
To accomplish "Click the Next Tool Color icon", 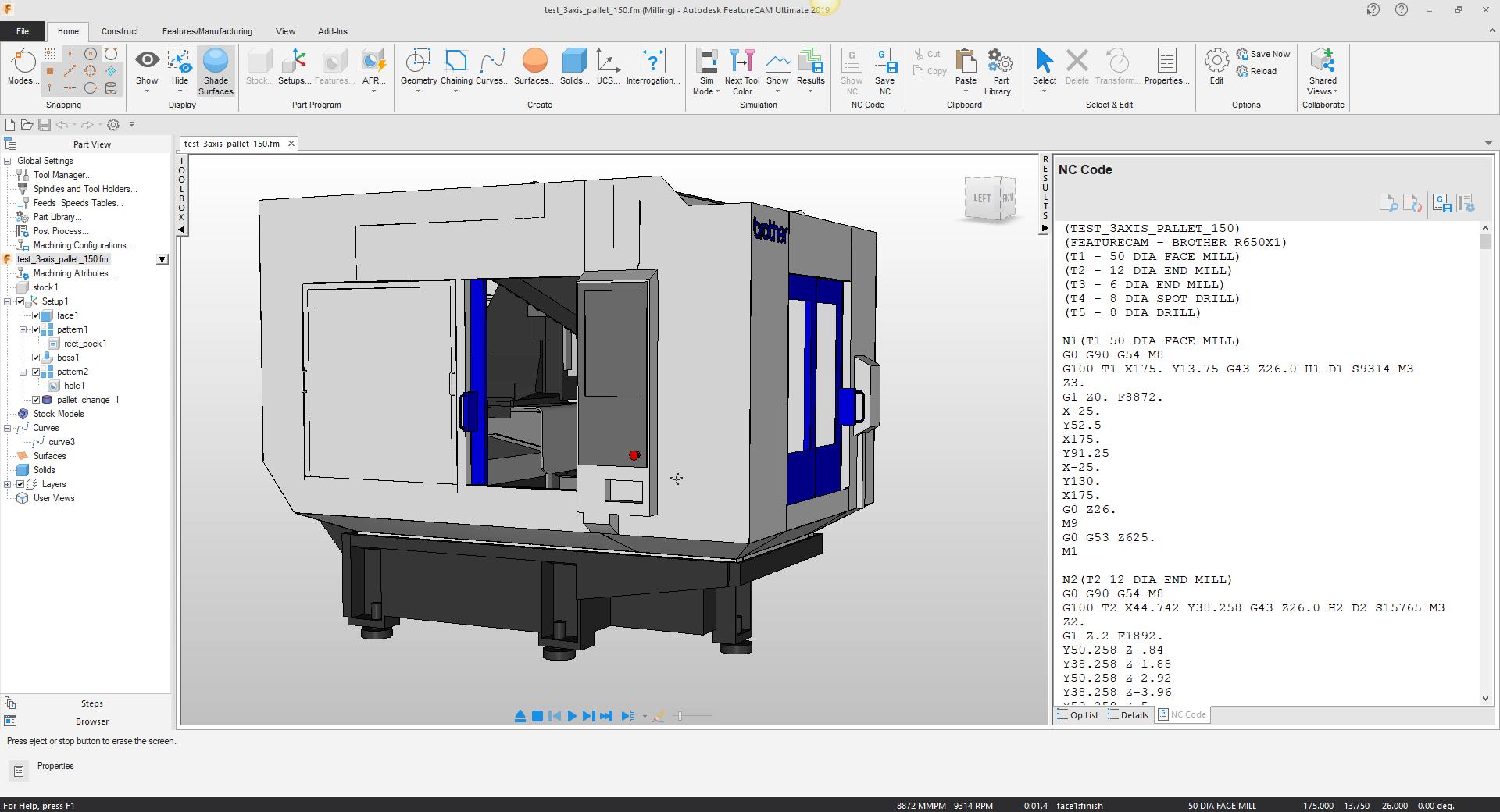I will point(742,70).
